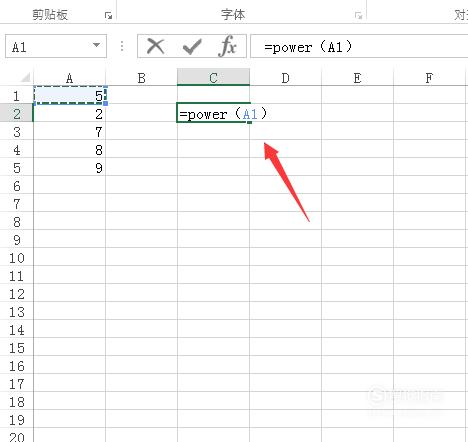
Task: Click the Select All corner triangle
Action: tap(25, 78)
